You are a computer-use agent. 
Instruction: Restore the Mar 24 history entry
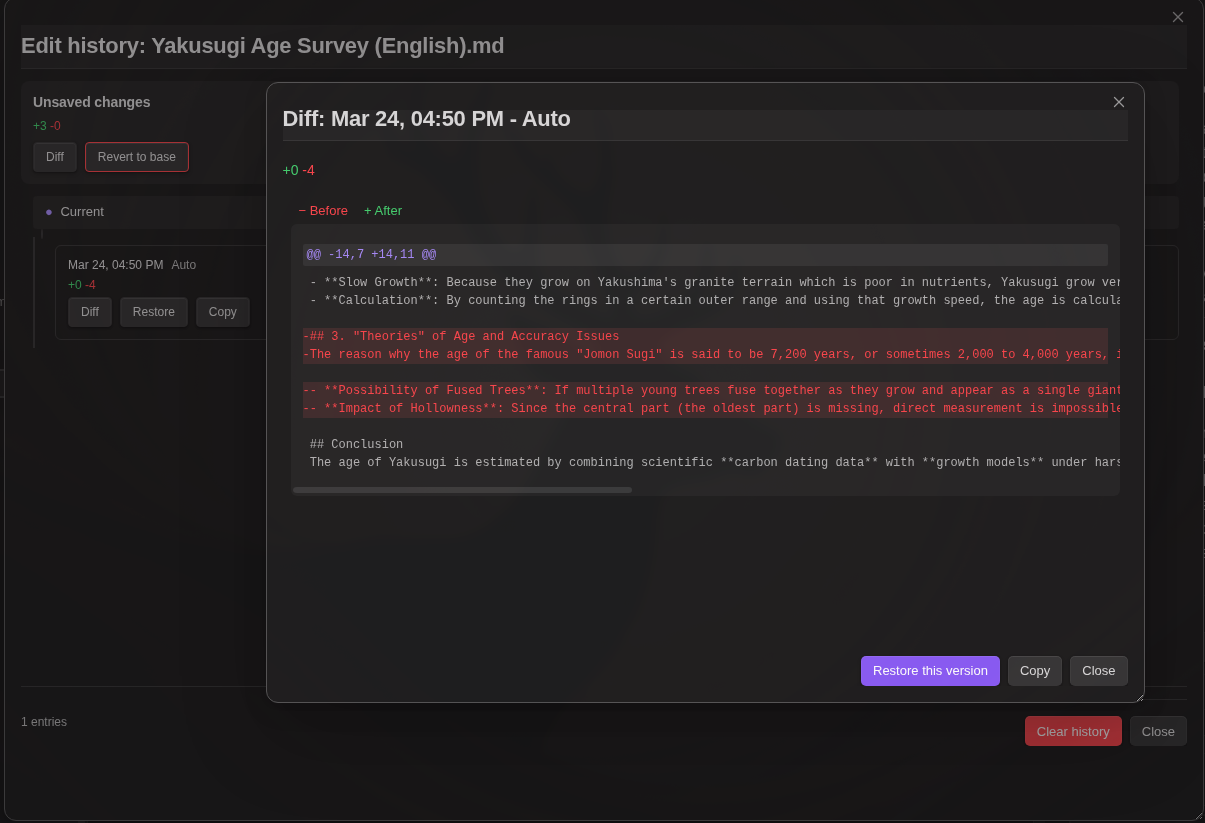tap(153, 311)
